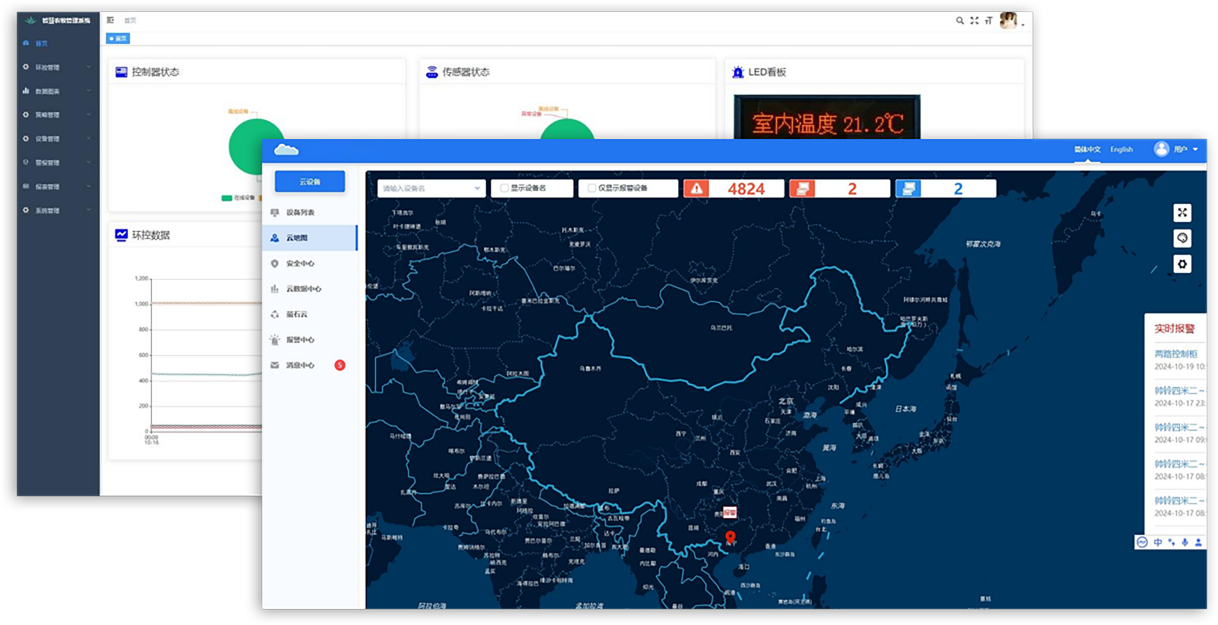Open the device name input dropdown

431,188
